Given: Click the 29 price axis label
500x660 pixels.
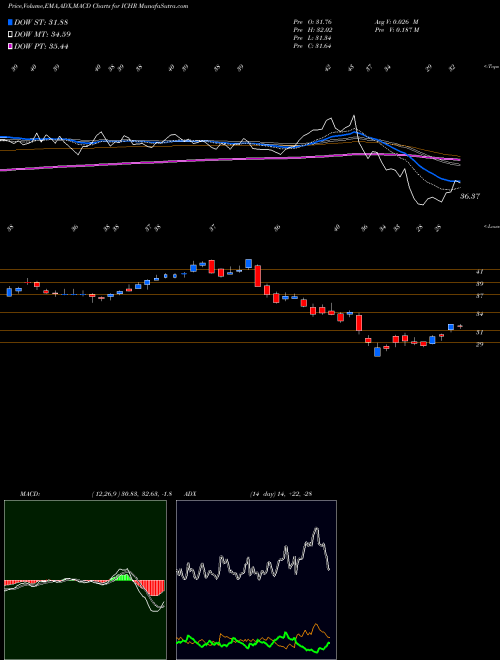Looking at the screenshot, I should click(479, 344).
